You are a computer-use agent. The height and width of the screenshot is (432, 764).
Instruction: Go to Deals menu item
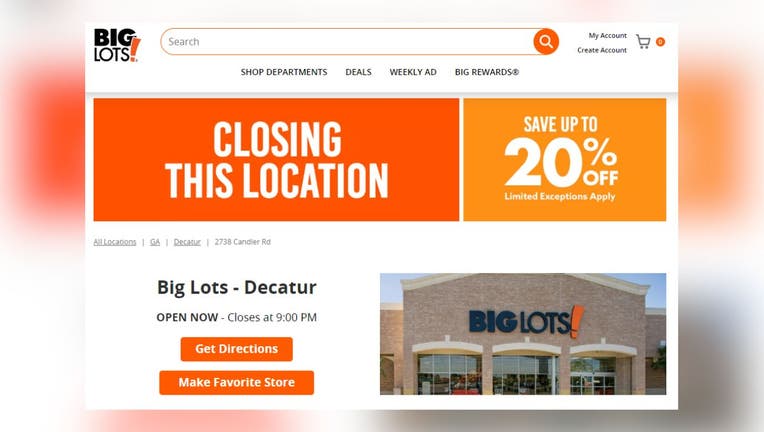tap(358, 72)
